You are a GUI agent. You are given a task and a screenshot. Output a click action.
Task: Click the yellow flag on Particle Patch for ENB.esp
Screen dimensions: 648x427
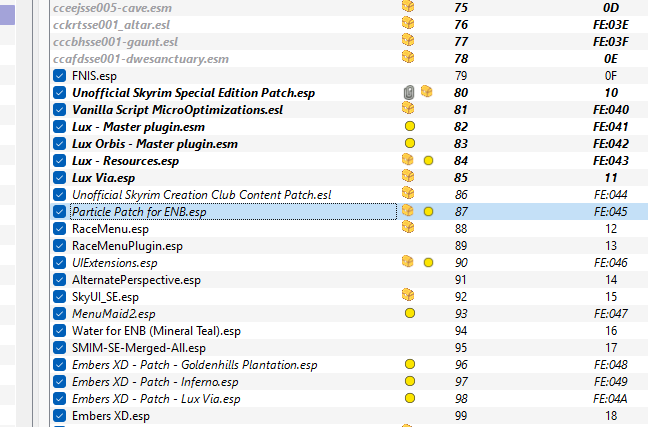[429, 212]
